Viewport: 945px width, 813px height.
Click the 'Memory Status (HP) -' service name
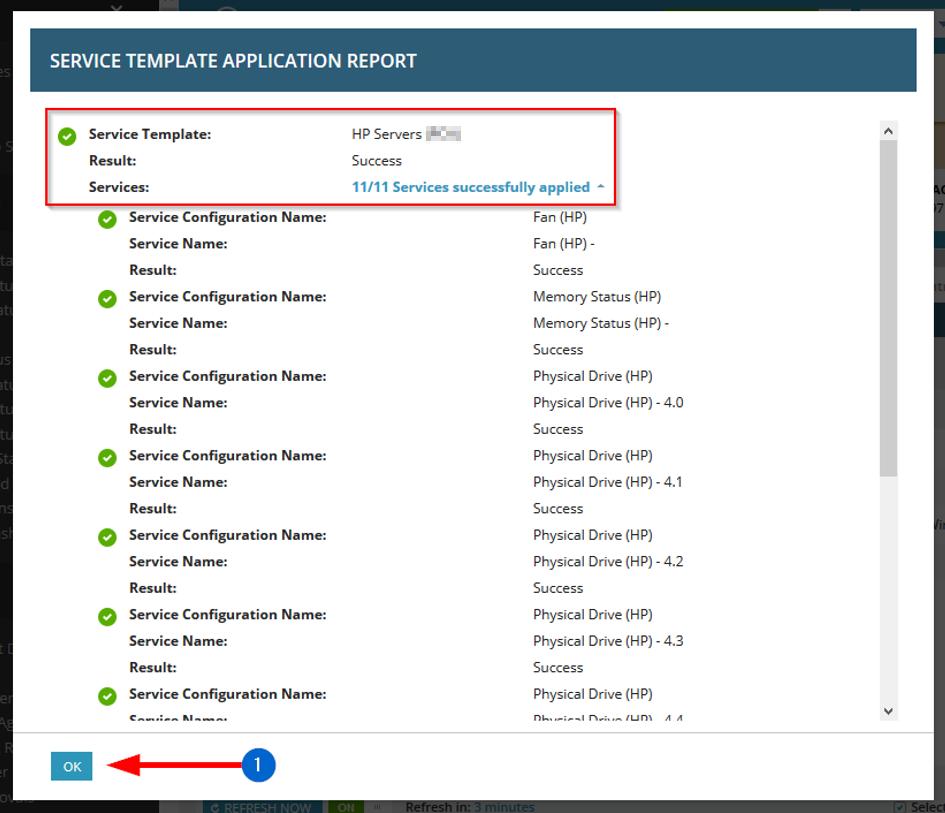point(601,324)
